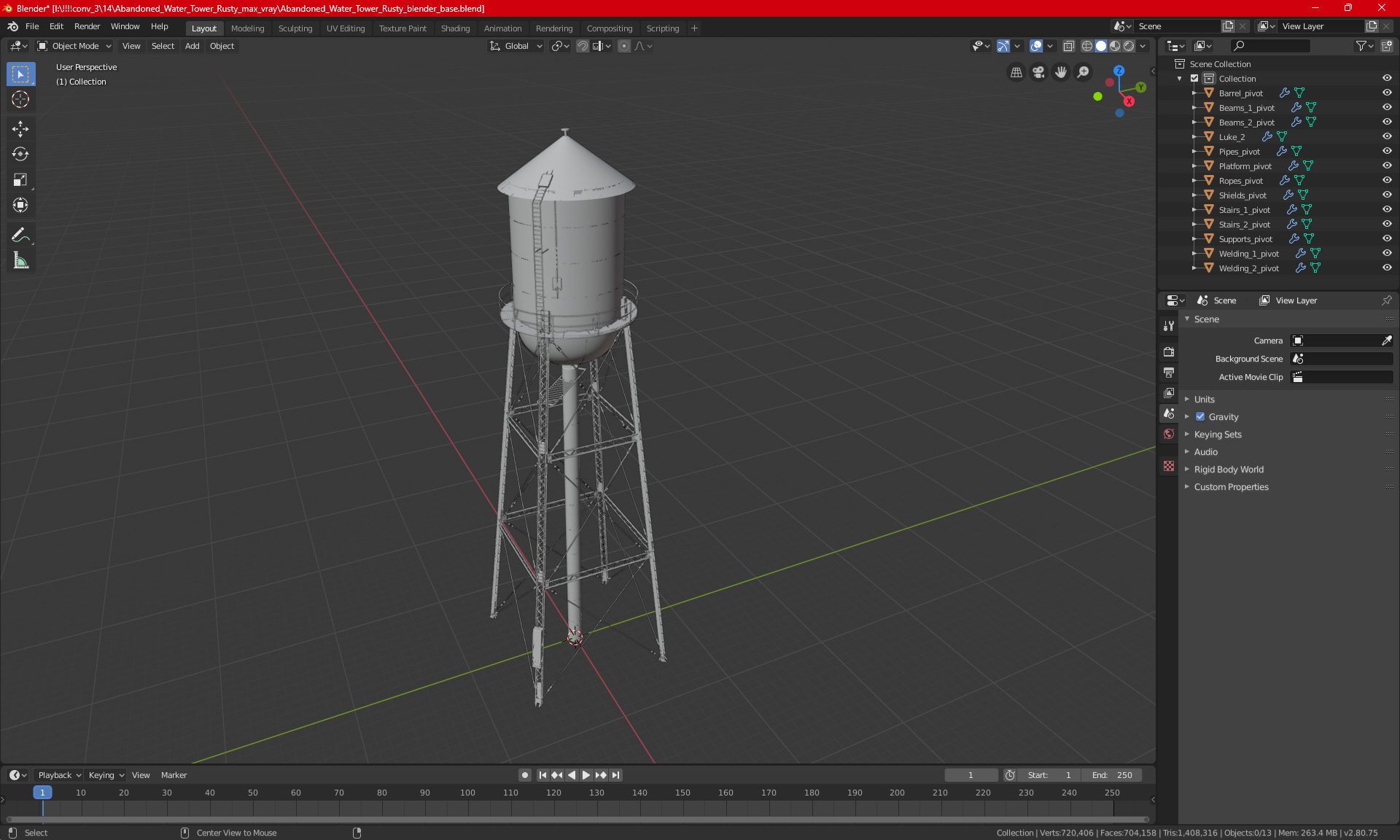Click the End frame field 250

(1112, 775)
